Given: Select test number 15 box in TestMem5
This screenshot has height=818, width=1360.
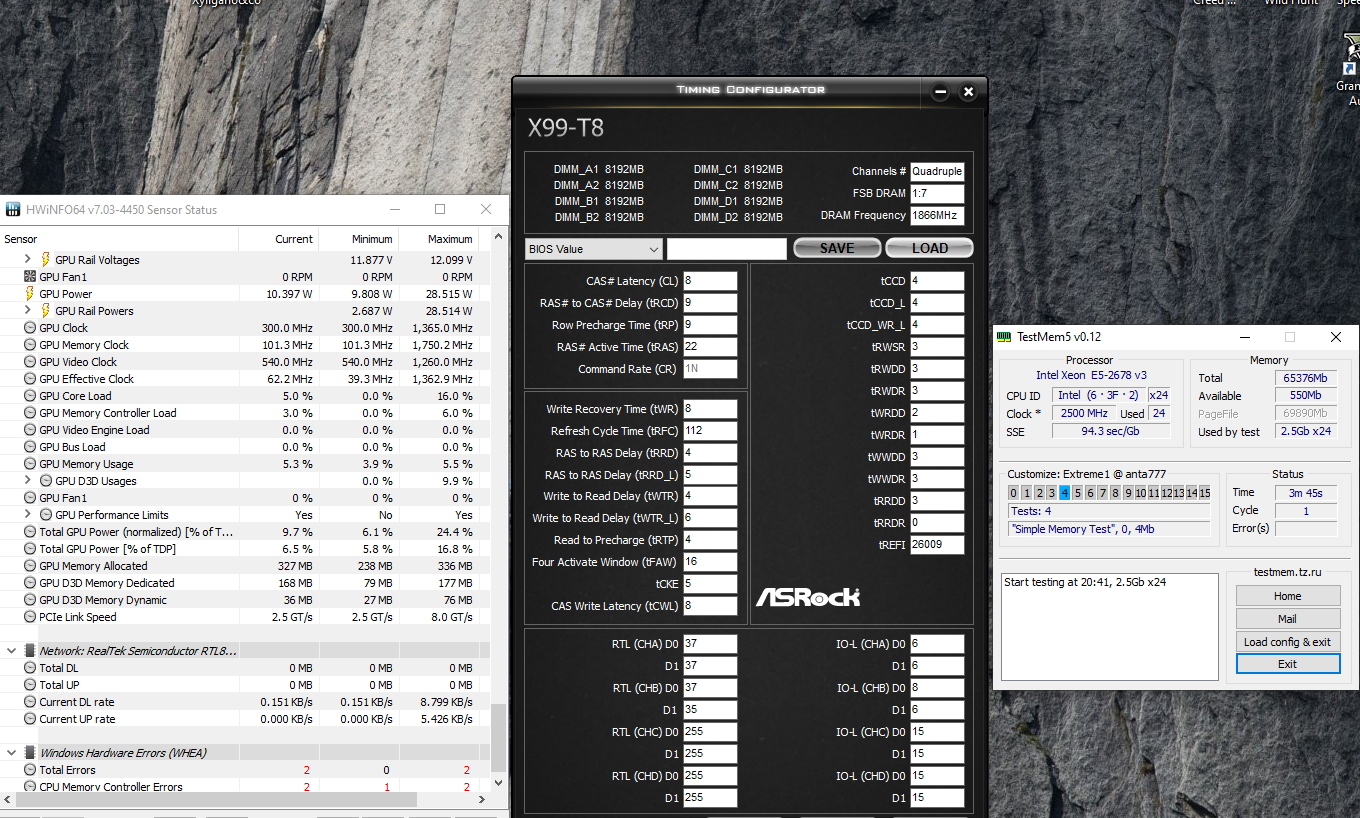Looking at the screenshot, I should (x=1205, y=493).
